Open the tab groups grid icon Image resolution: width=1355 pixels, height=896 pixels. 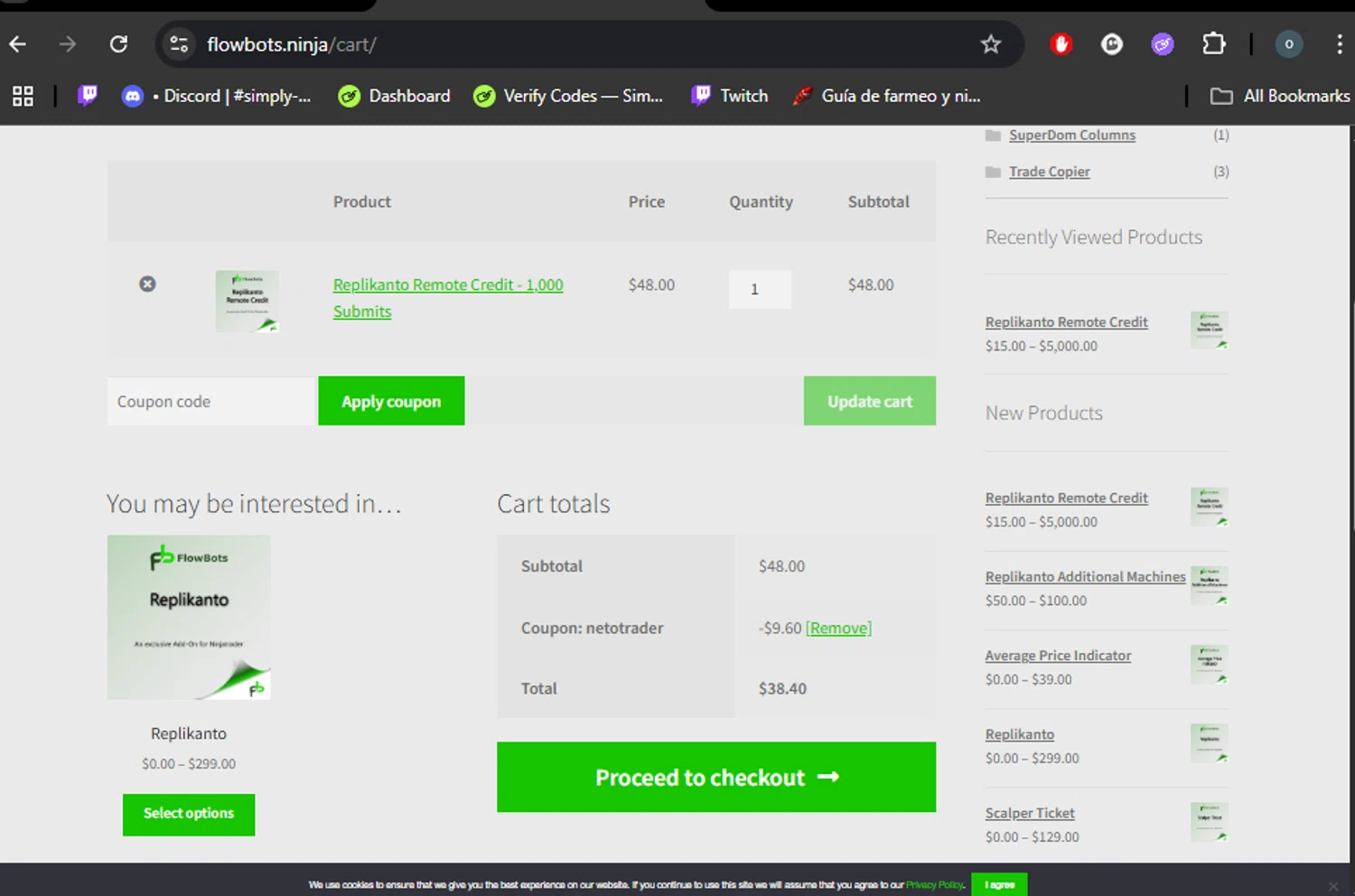[x=23, y=96]
